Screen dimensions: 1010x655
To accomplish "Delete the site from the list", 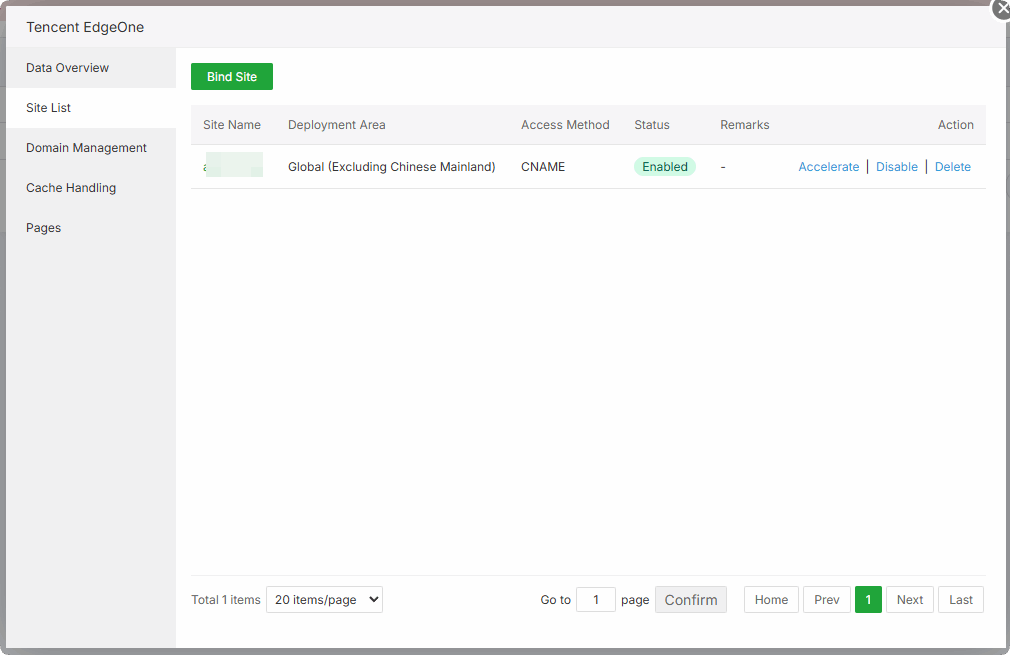I will 952,167.
